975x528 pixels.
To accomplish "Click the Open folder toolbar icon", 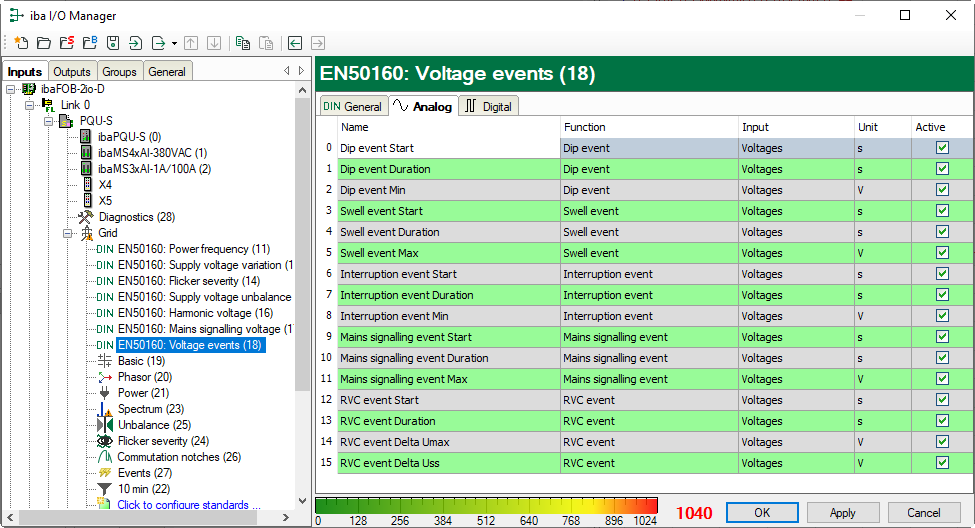I will 44,43.
